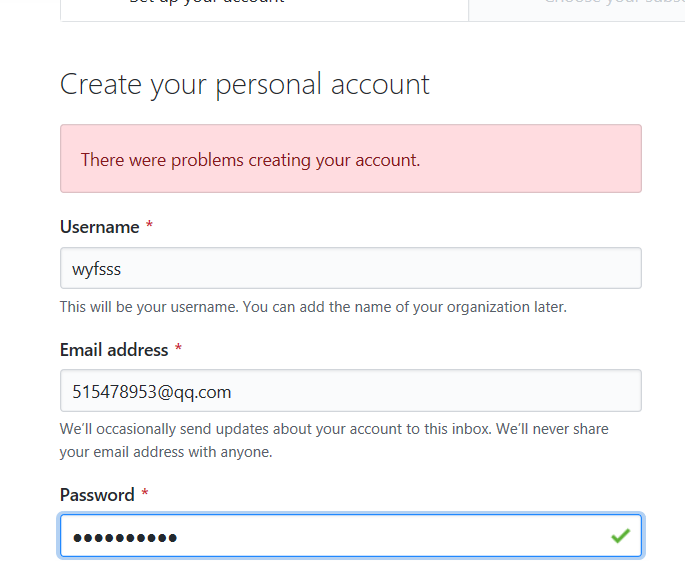Focus the Username field containing wyfsss

pos(350,268)
